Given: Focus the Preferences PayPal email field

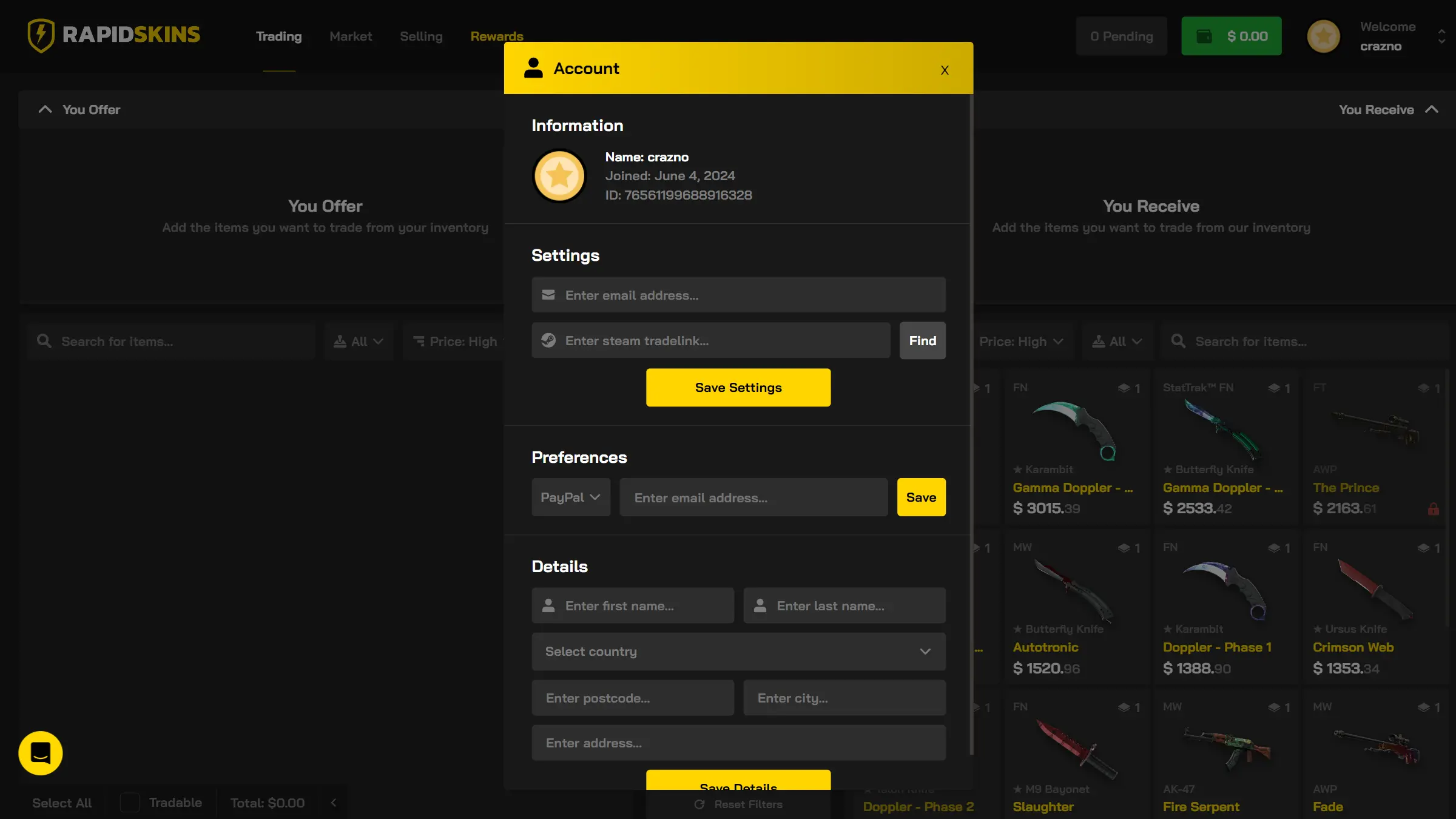Looking at the screenshot, I should pos(753,497).
